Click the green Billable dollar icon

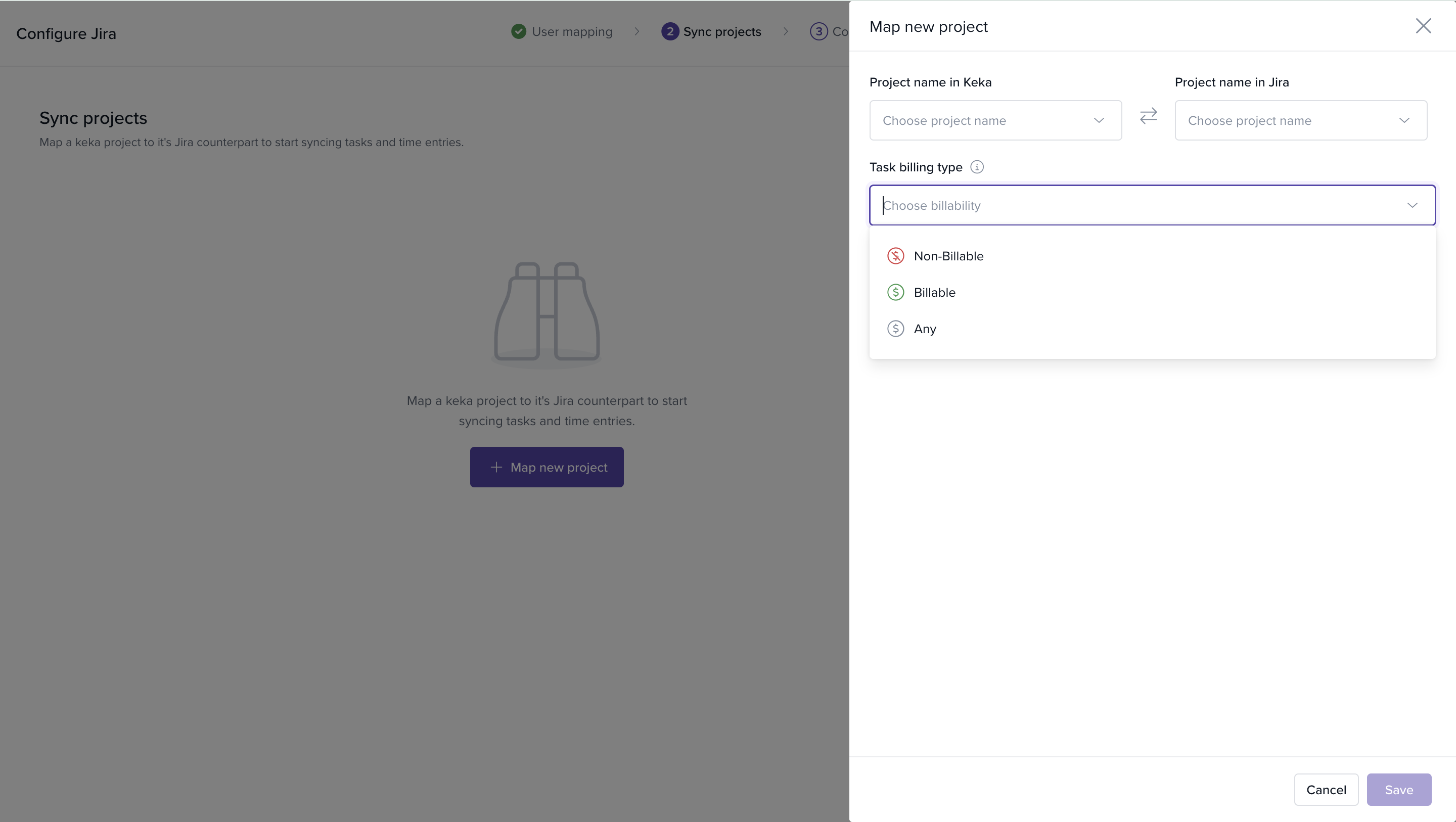(x=895, y=292)
